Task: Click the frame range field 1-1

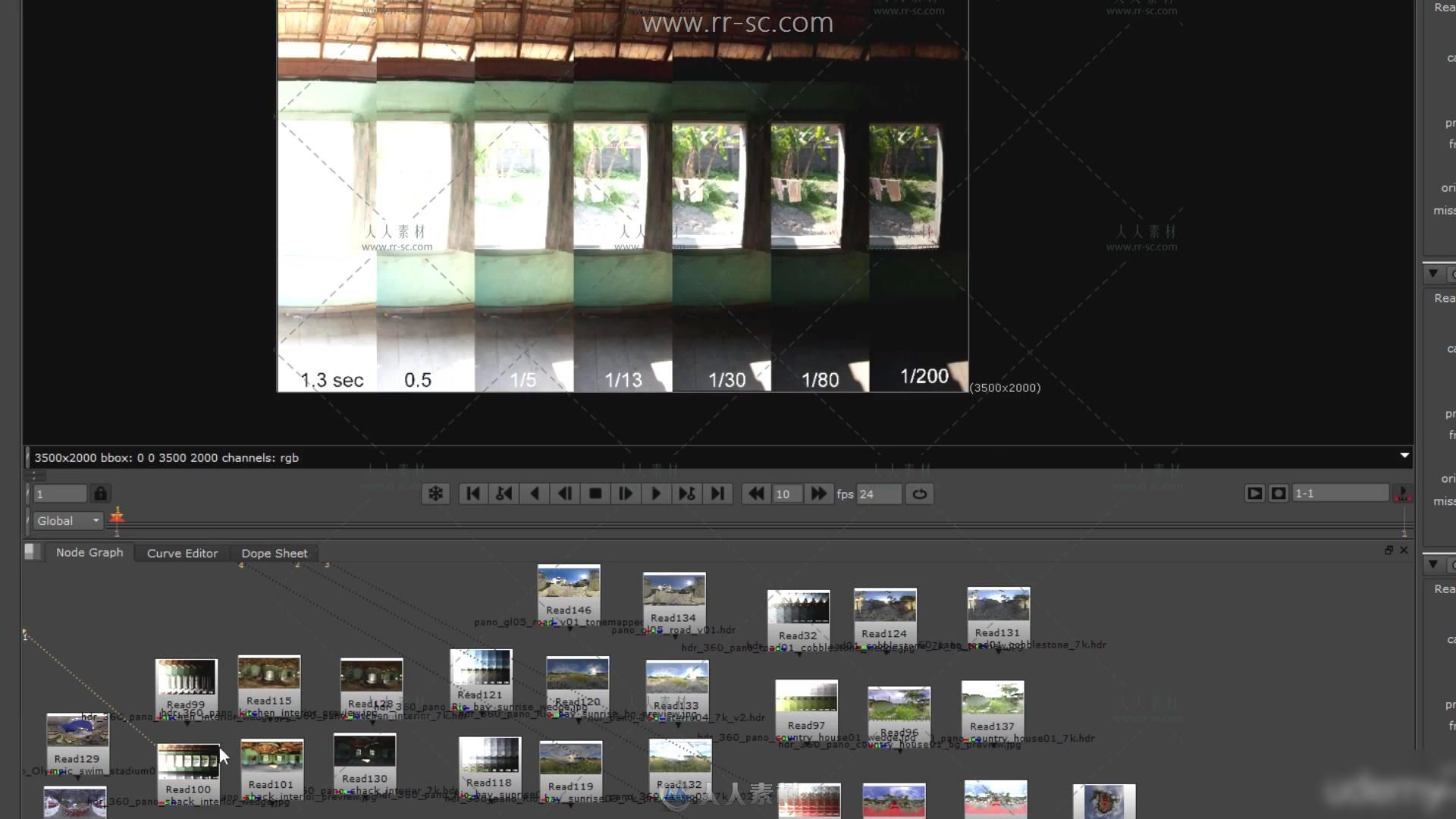Action: (1340, 493)
